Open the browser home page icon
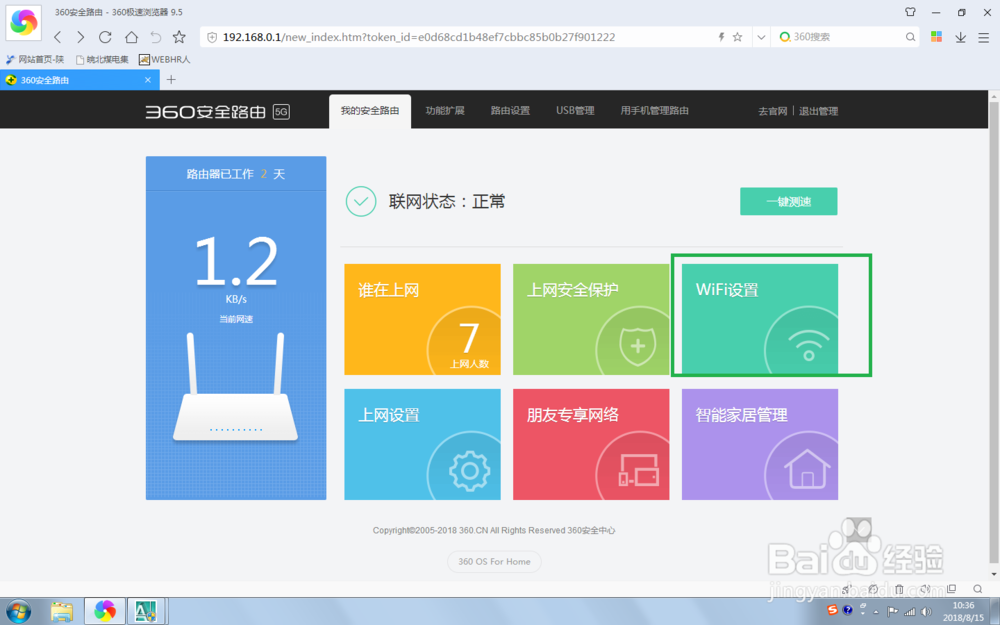Viewport: 1000px width, 625px height. (x=131, y=37)
